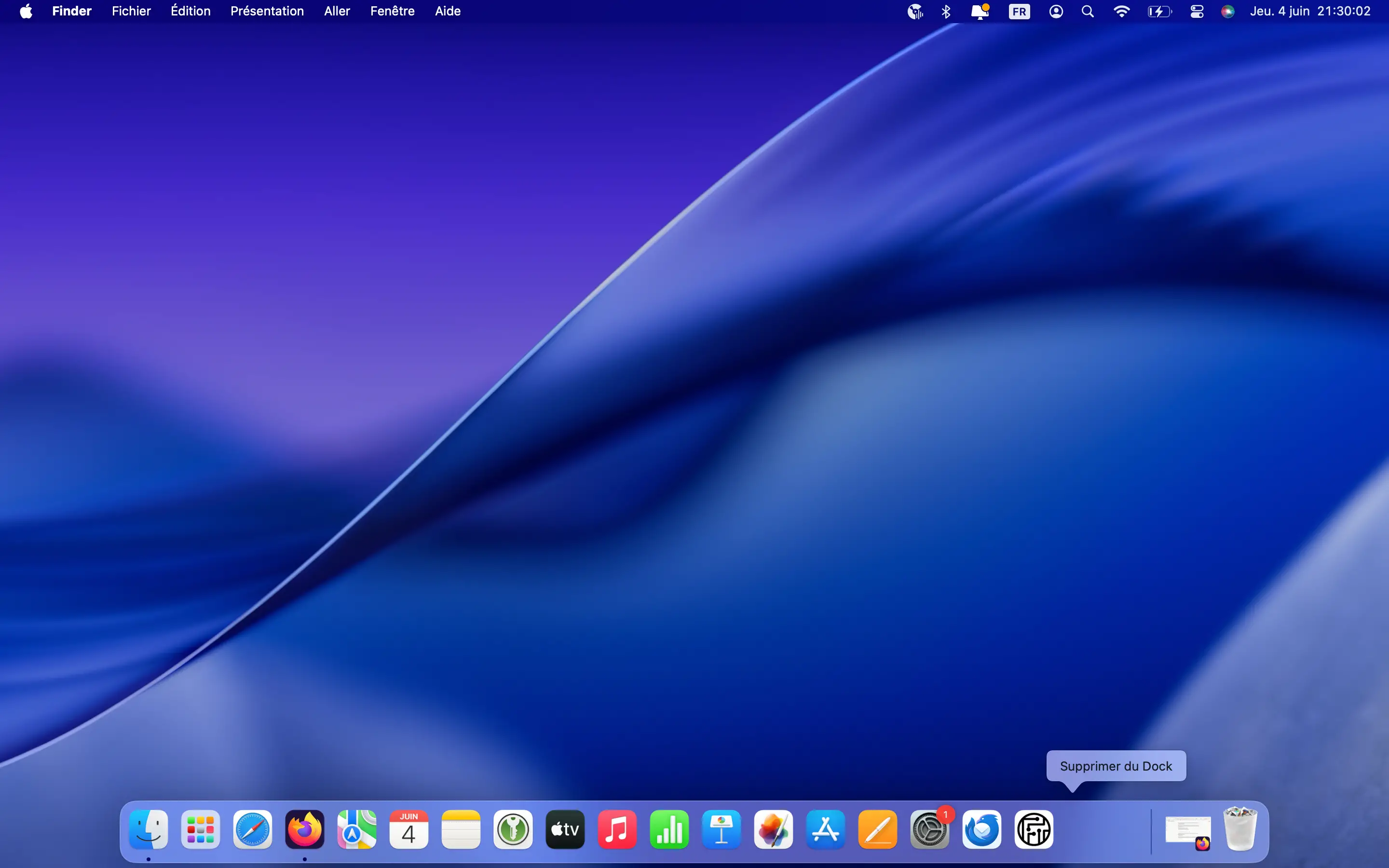Open Apple TV app in Dock
The image size is (1389, 868).
pos(565,829)
